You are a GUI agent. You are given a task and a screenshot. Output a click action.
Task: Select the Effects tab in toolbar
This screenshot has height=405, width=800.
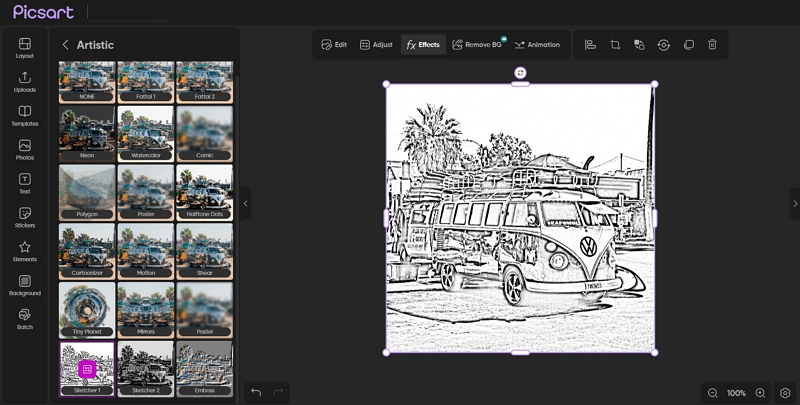(x=423, y=45)
